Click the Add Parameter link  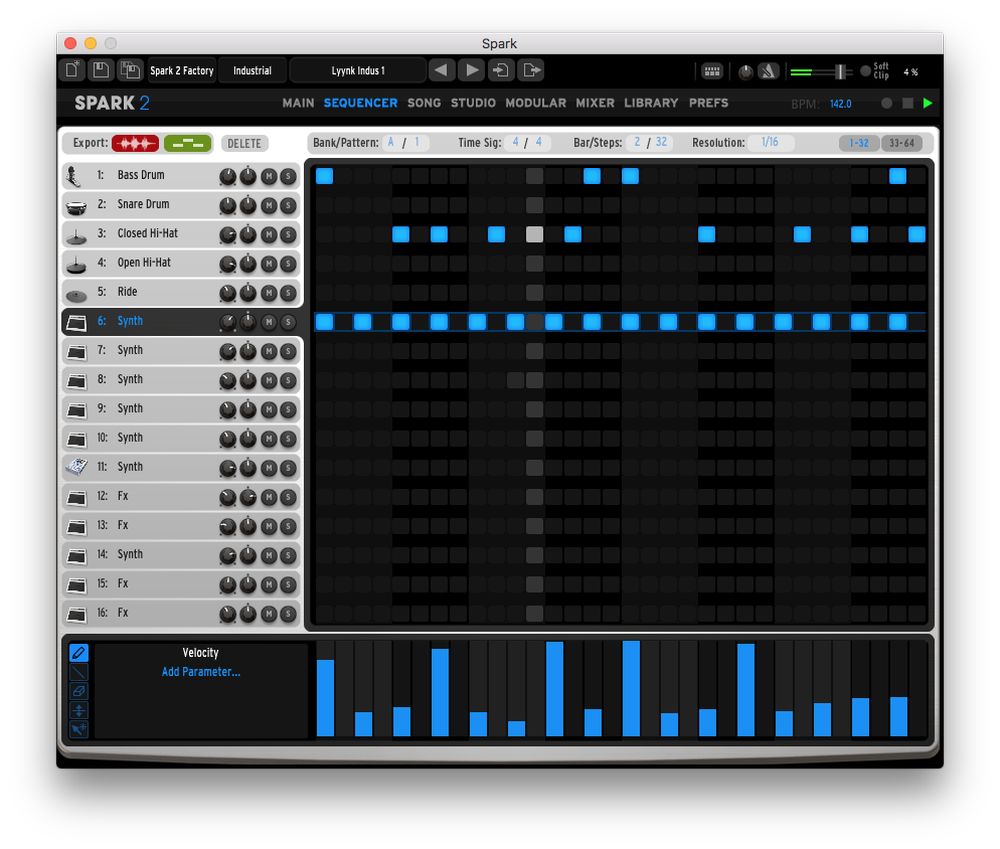coord(201,672)
